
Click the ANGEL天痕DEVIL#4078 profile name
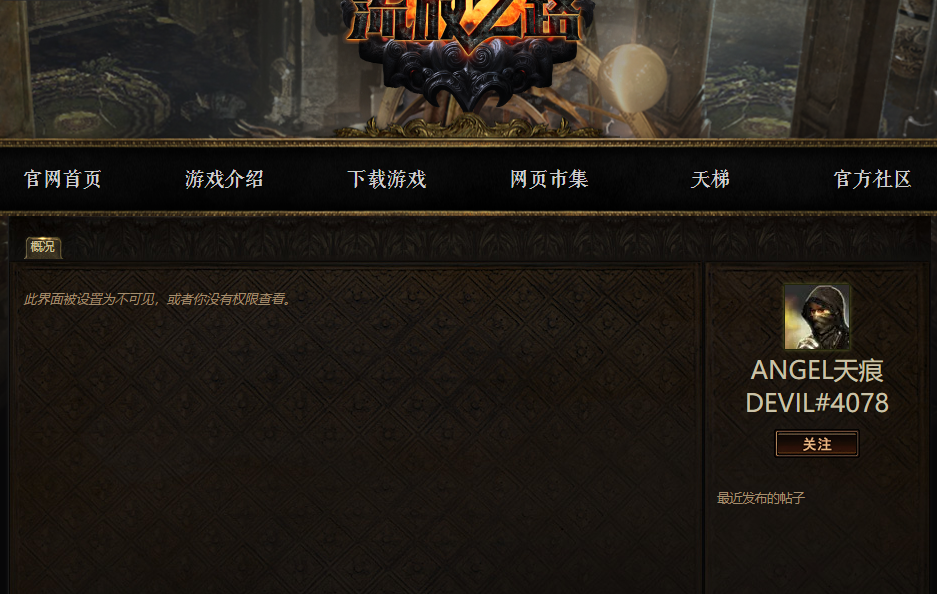tap(817, 387)
